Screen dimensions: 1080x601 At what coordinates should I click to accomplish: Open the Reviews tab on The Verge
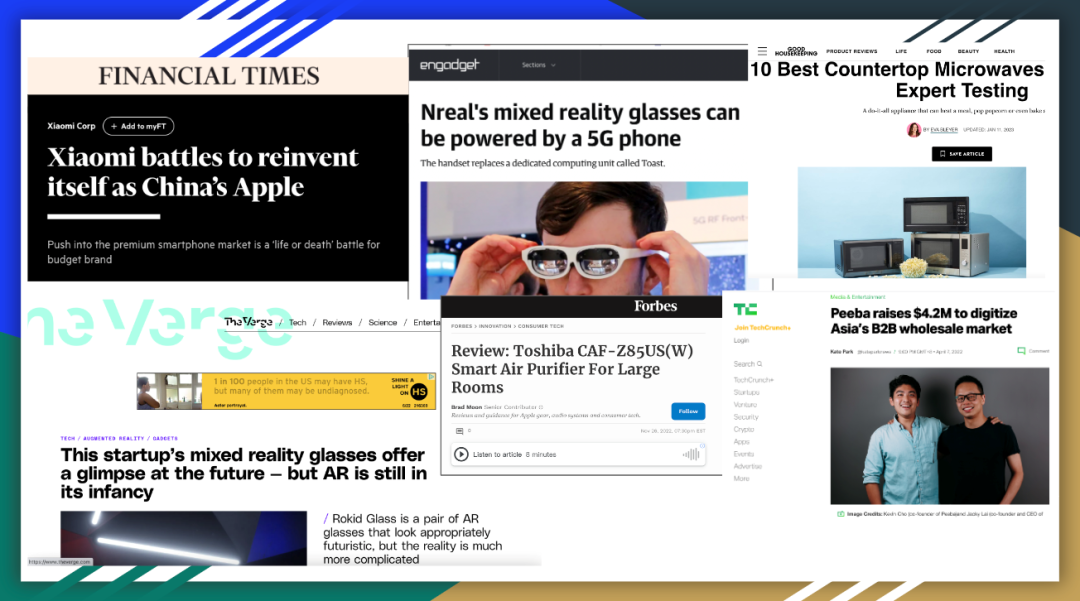[337, 322]
